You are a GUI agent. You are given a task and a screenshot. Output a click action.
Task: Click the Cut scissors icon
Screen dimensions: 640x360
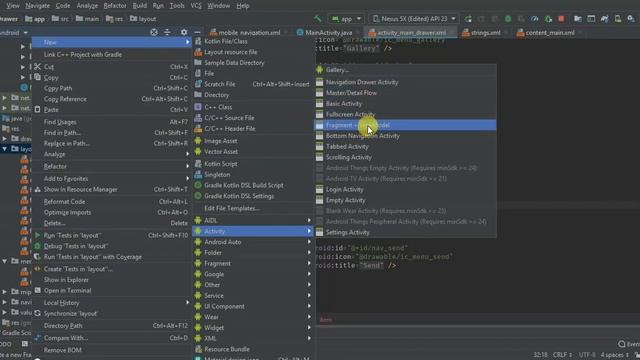pos(38,67)
